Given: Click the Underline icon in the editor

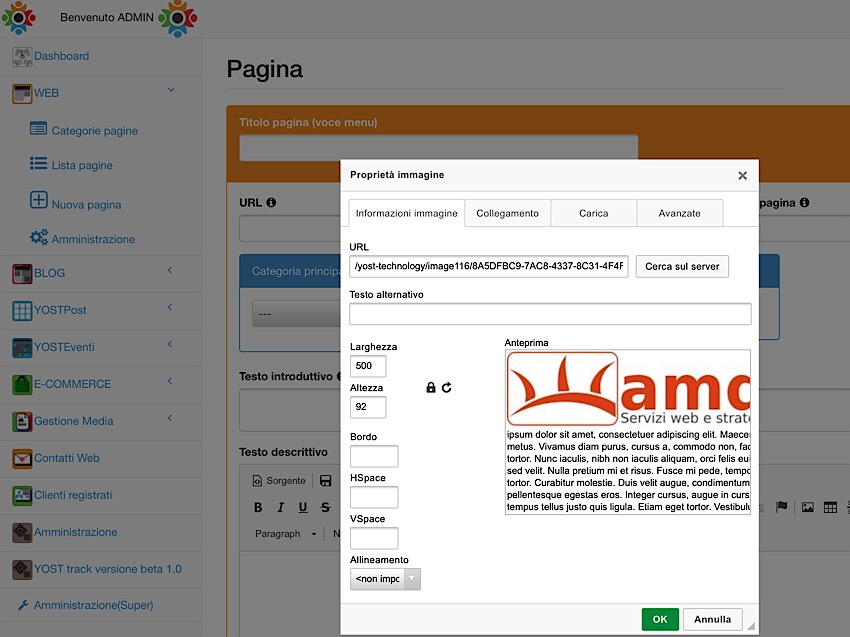Looking at the screenshot, I should (303, 508).
